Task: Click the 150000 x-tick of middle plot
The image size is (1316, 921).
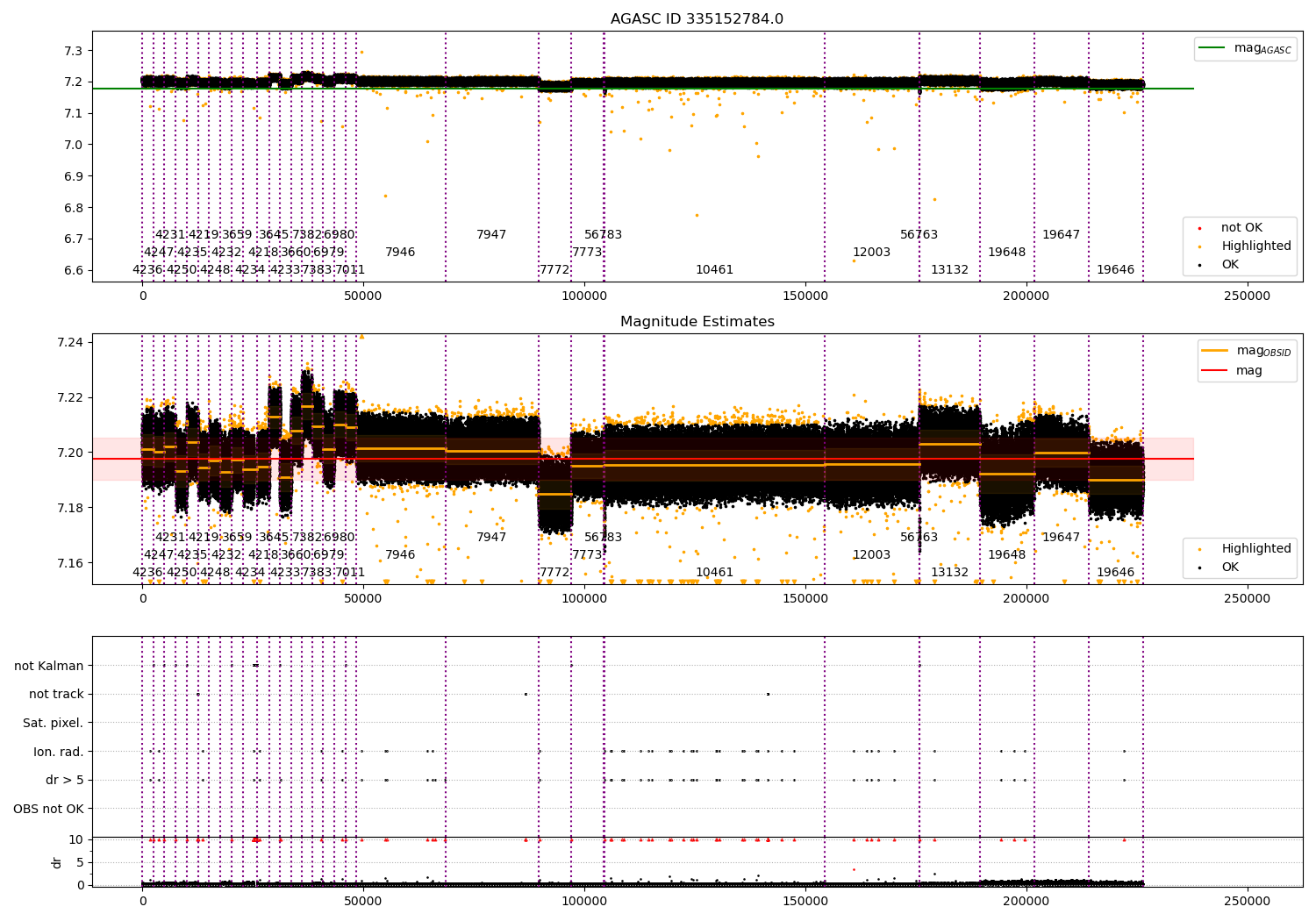Action: [805, 598]
